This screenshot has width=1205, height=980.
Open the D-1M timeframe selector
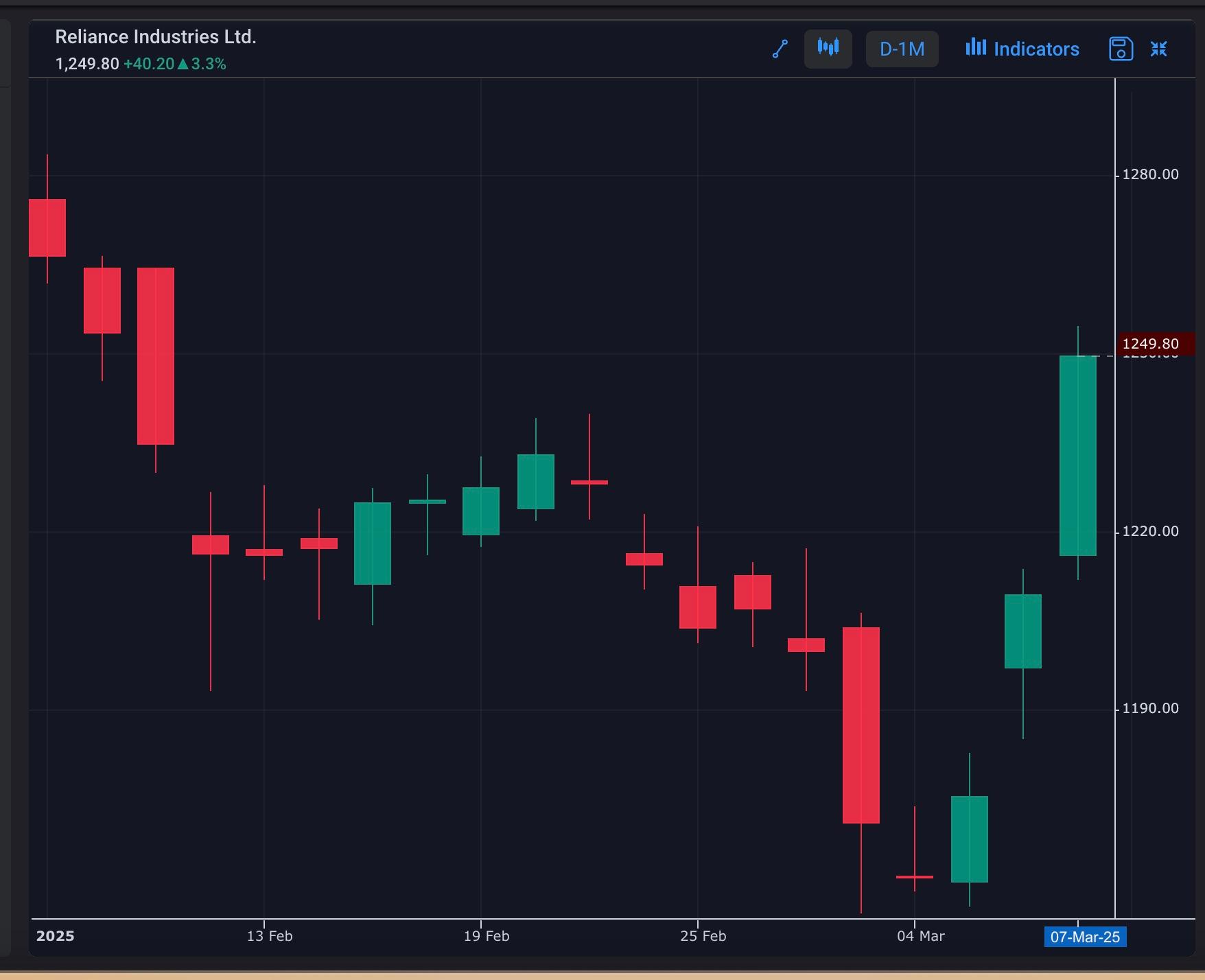(902, 49)
